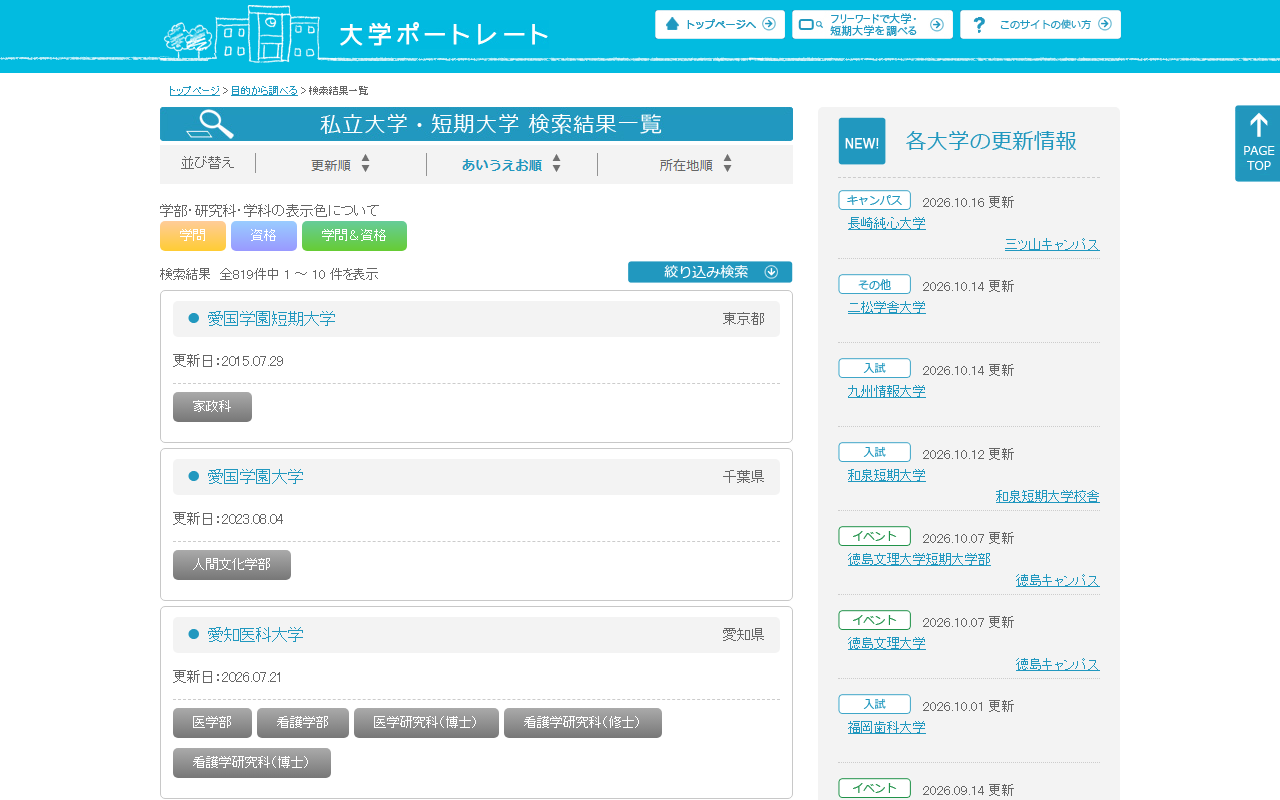1280x800 pixels.
Task: Sort by あいうえお順
Action: [x=512, y=164]
